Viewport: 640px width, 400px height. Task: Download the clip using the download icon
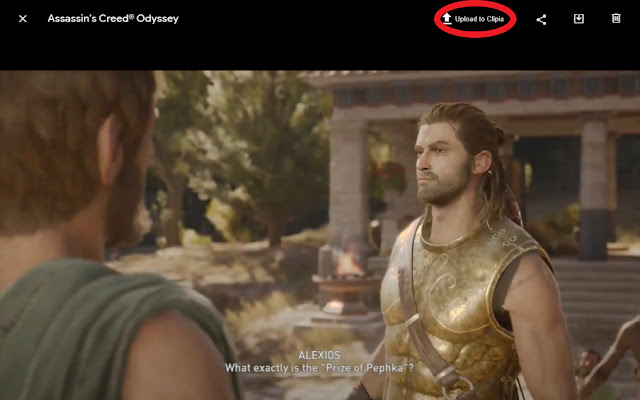pyautogui.click(x=579, y=19)
